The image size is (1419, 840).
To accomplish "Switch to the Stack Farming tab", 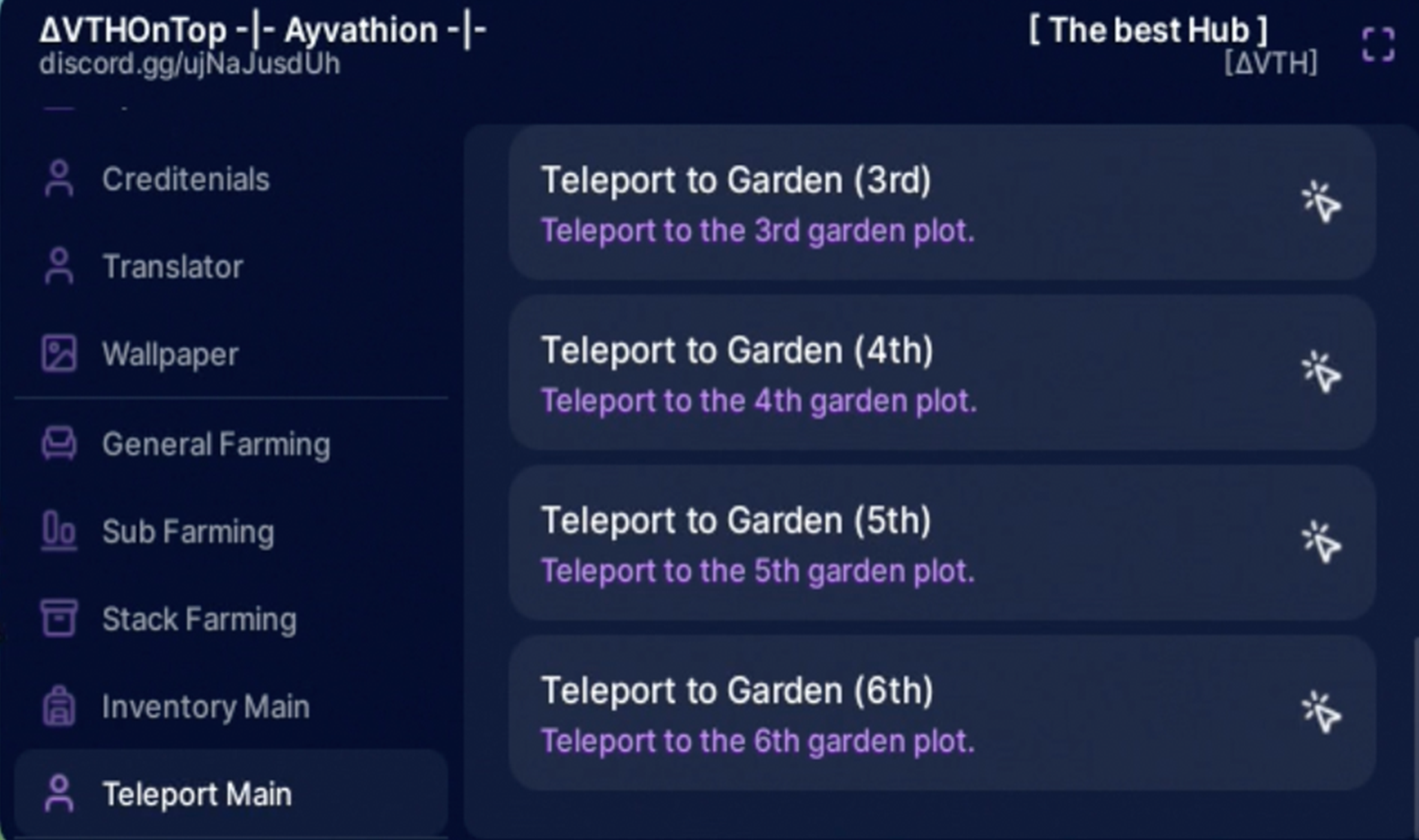I will point(231,618).
